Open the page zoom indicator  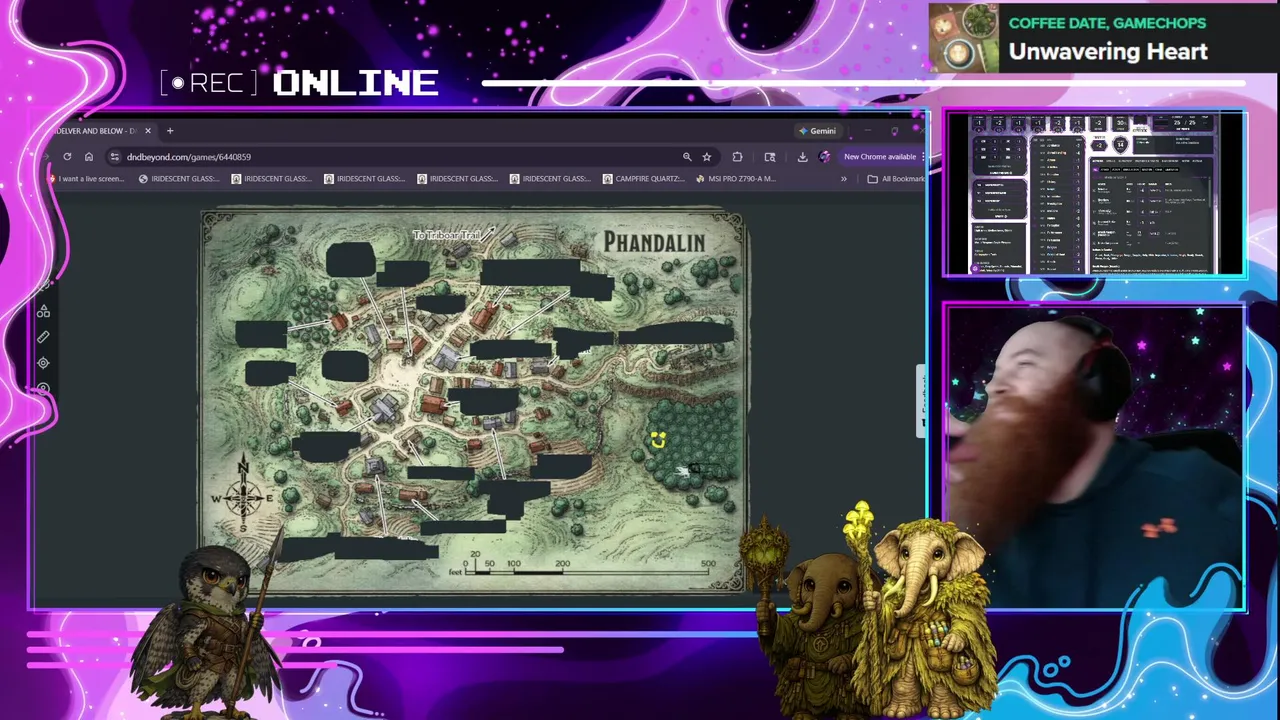[687, 157]
